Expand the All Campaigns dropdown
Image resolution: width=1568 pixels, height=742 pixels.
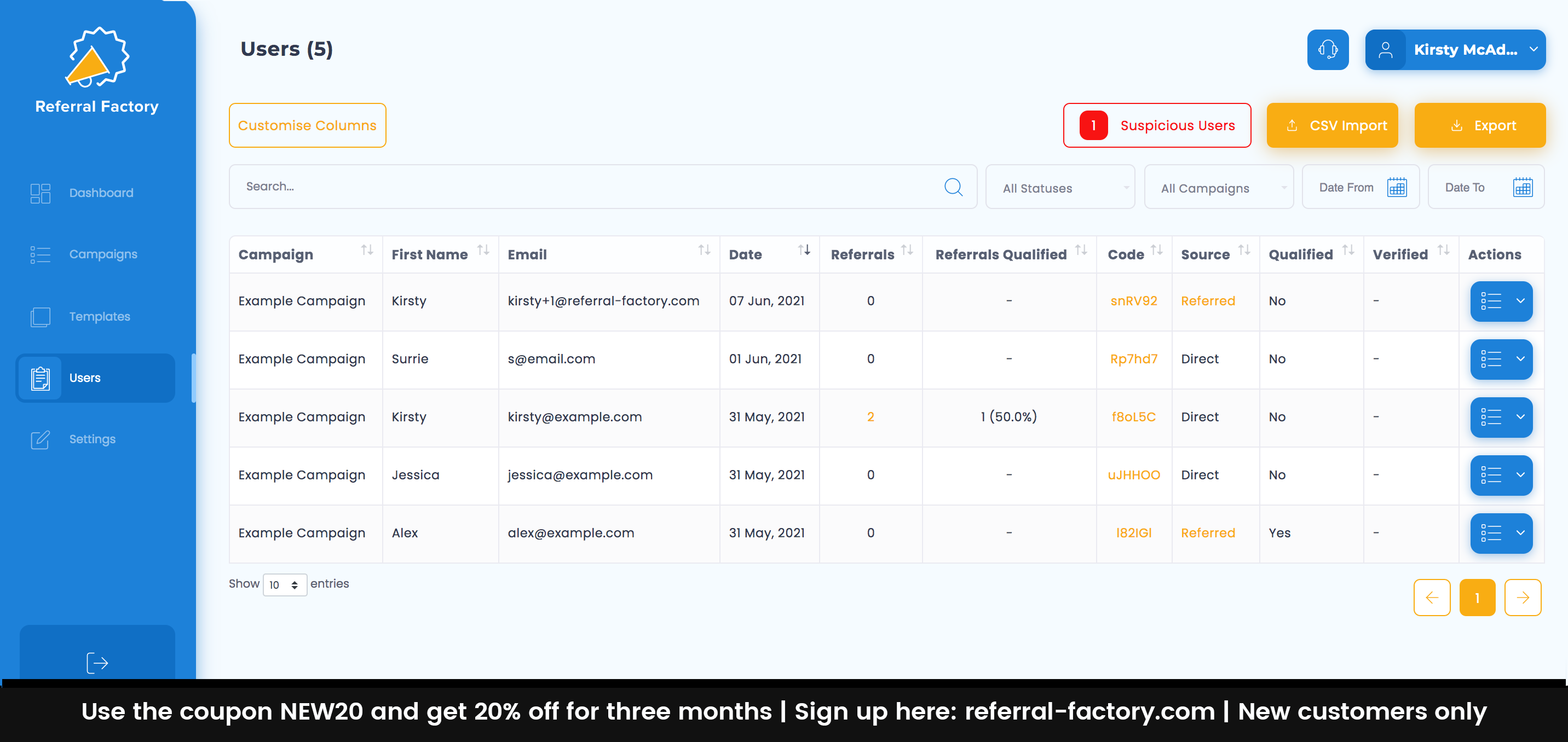point(1218,188)
